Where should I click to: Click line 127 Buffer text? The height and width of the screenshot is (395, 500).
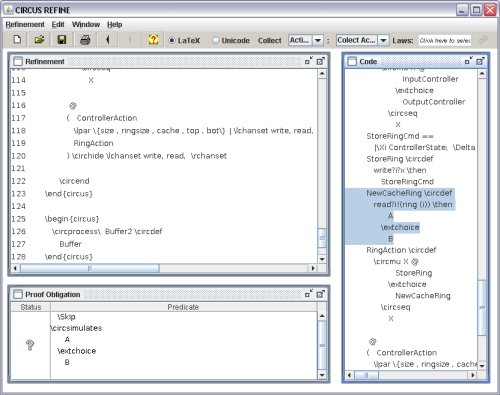[x=70, y=244]
